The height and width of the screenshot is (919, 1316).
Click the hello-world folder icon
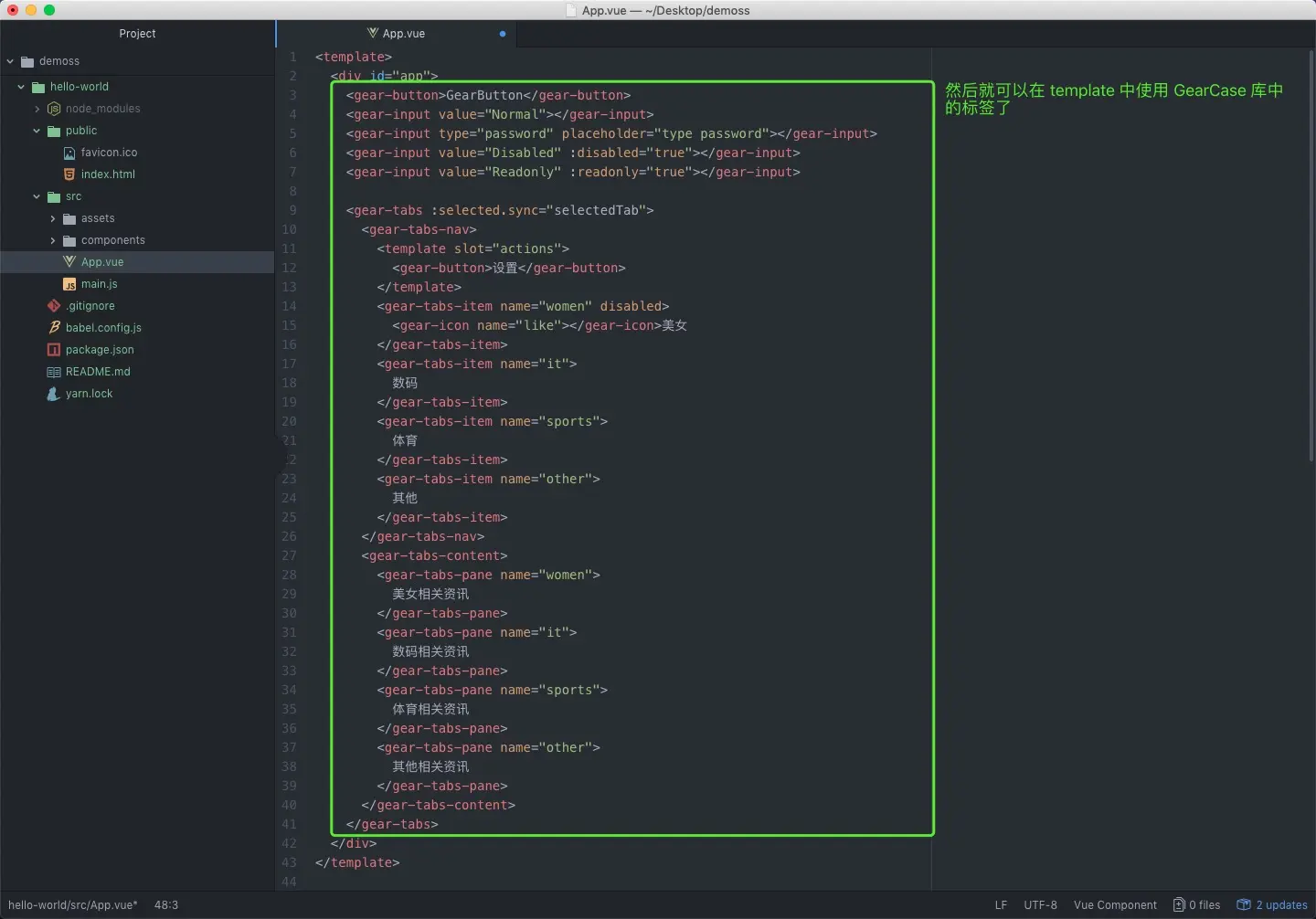coord(38,87)
